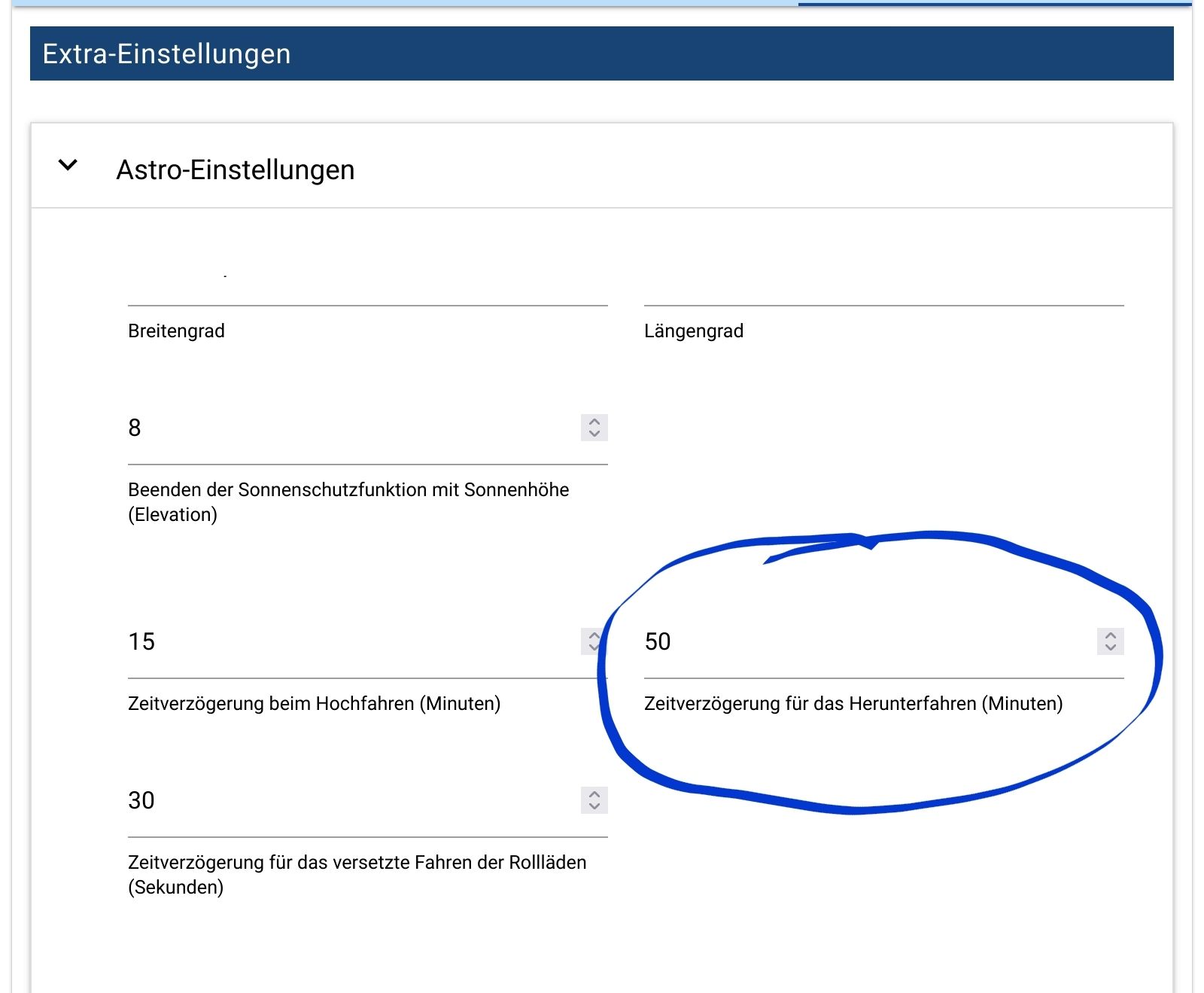Click the Beenden der Sonnenschutzfunktion label
Screen dimensions: 1204x993
pos(348,502)
